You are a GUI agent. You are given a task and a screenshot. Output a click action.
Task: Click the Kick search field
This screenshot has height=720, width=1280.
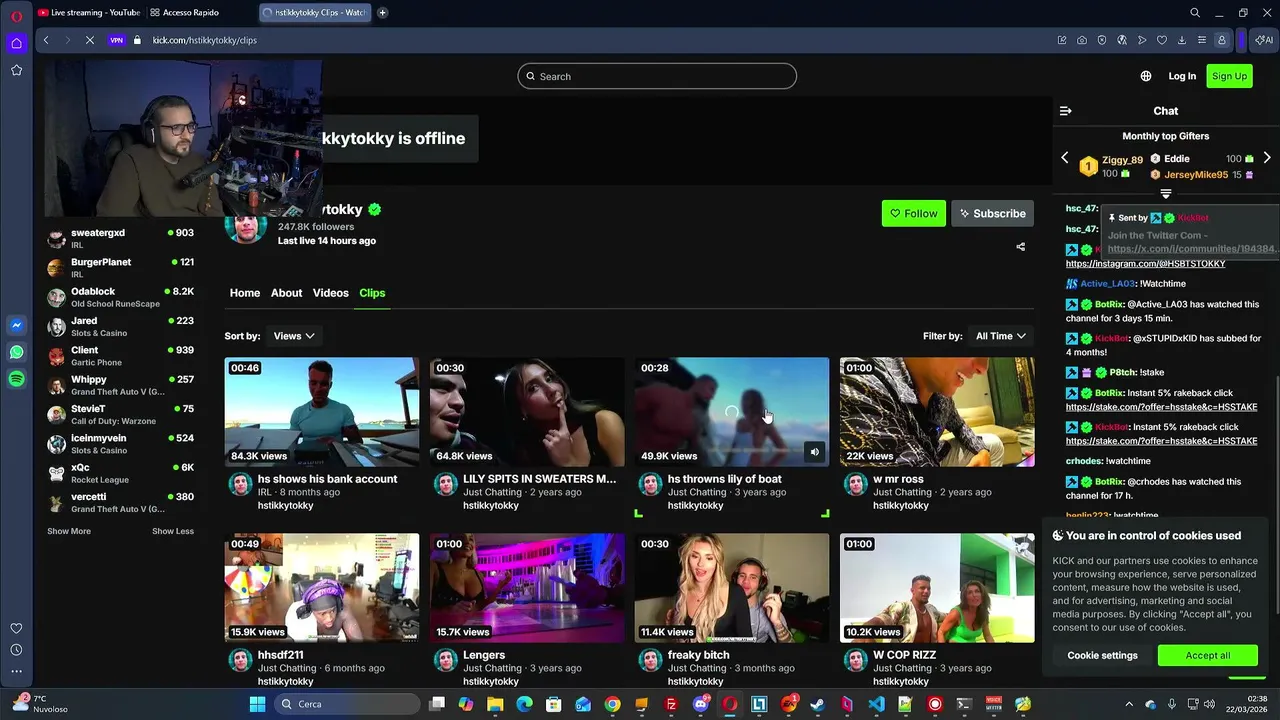[657, 76]
